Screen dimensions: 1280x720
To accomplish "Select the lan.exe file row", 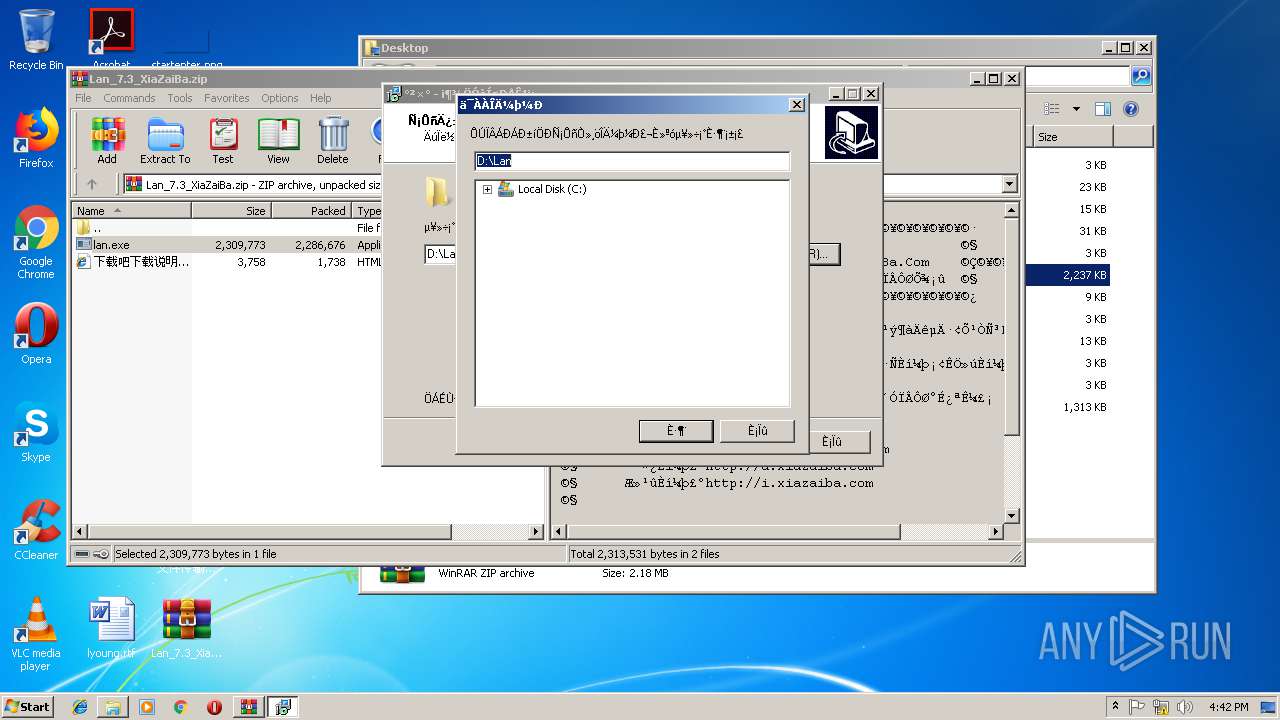I will click(x=227, y=245).
